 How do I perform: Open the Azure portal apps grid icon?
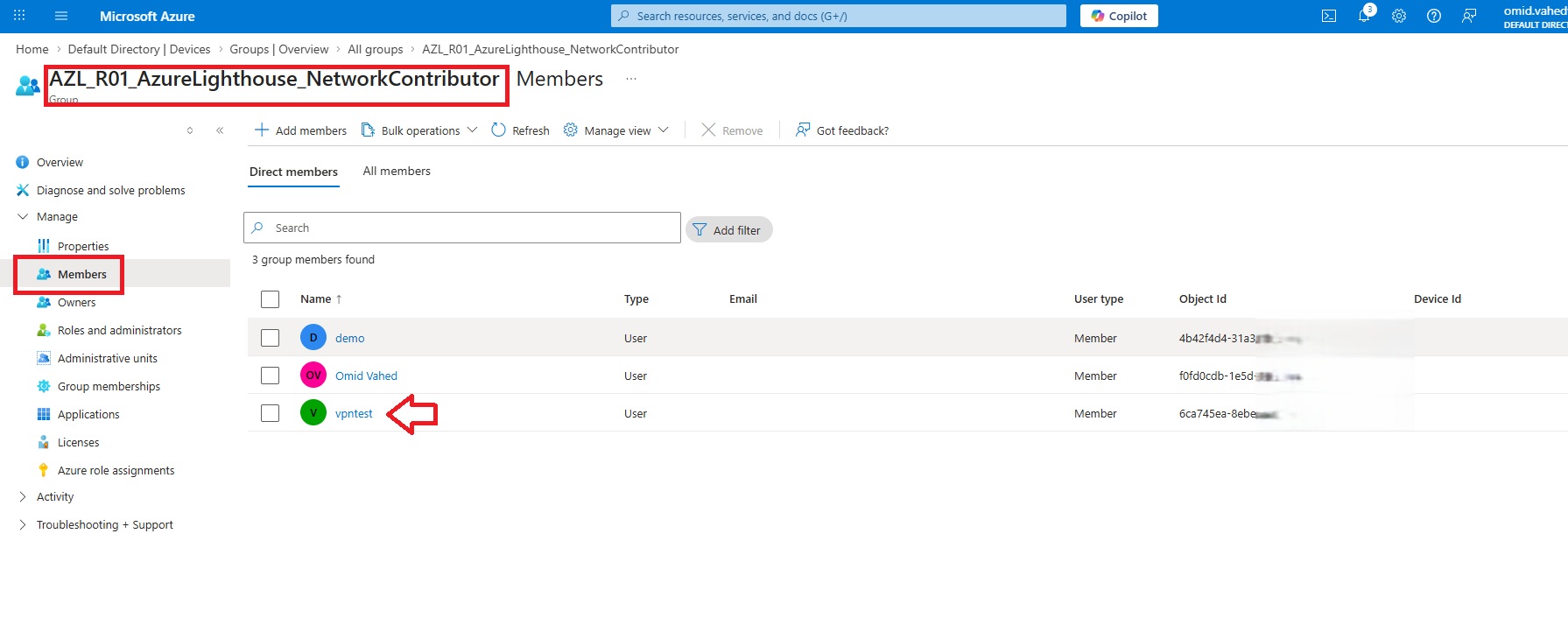(x=19, y=16)
